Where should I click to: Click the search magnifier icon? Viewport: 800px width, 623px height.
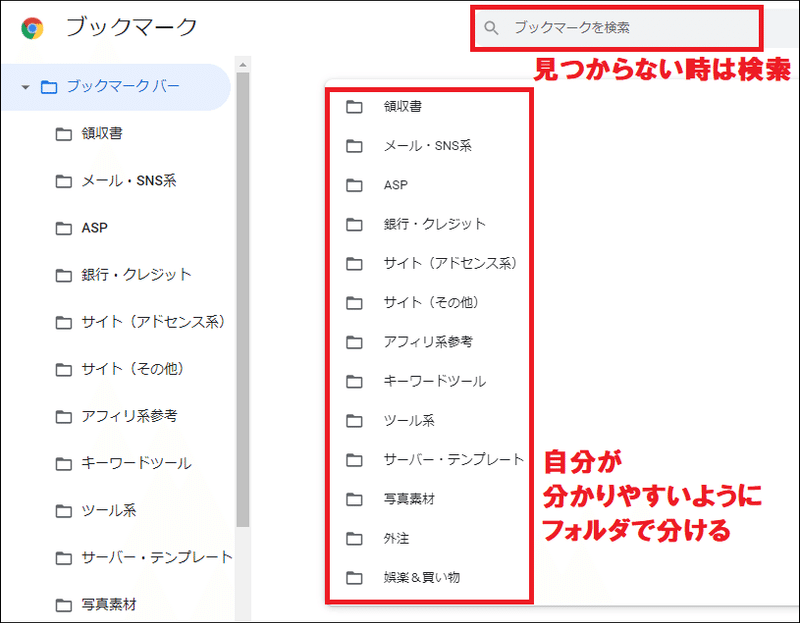coord(491,28)
